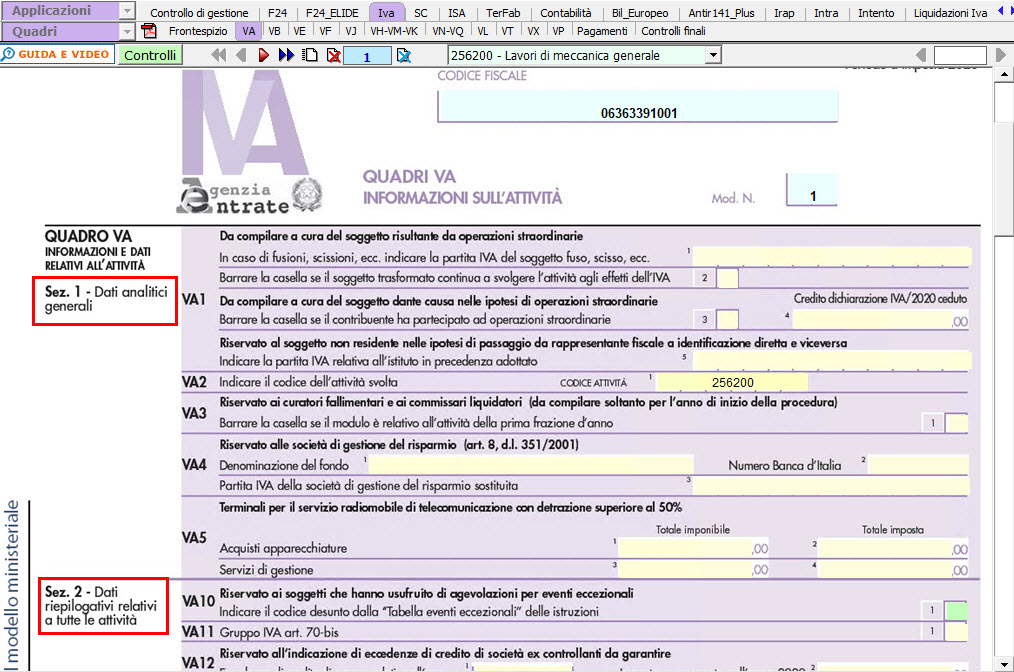The image size is (1014, 672).
Task: Open the Contabilità tab
Action: pos(566,13)
